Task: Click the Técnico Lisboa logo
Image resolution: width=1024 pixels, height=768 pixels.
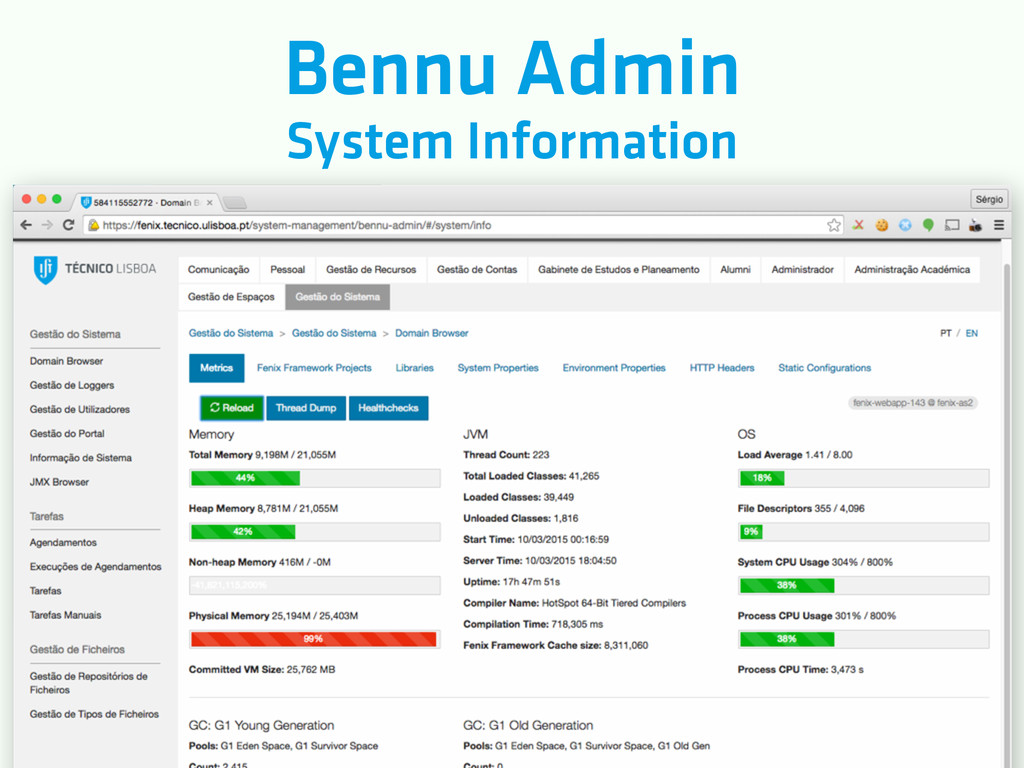Action: 95,269
